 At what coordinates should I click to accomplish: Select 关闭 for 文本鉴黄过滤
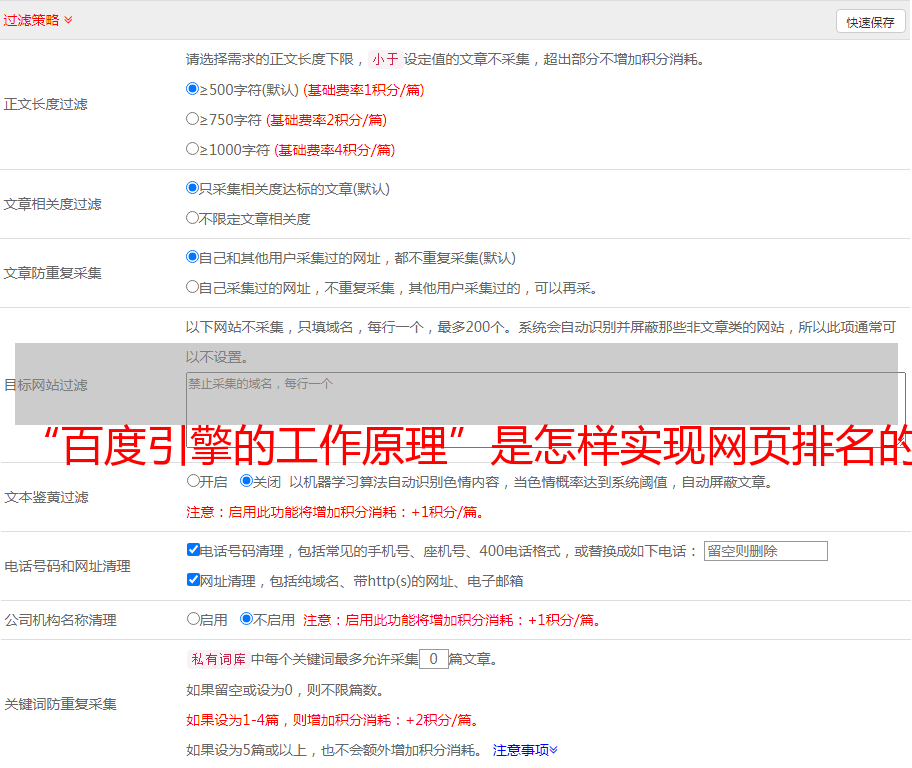(247, 481)
